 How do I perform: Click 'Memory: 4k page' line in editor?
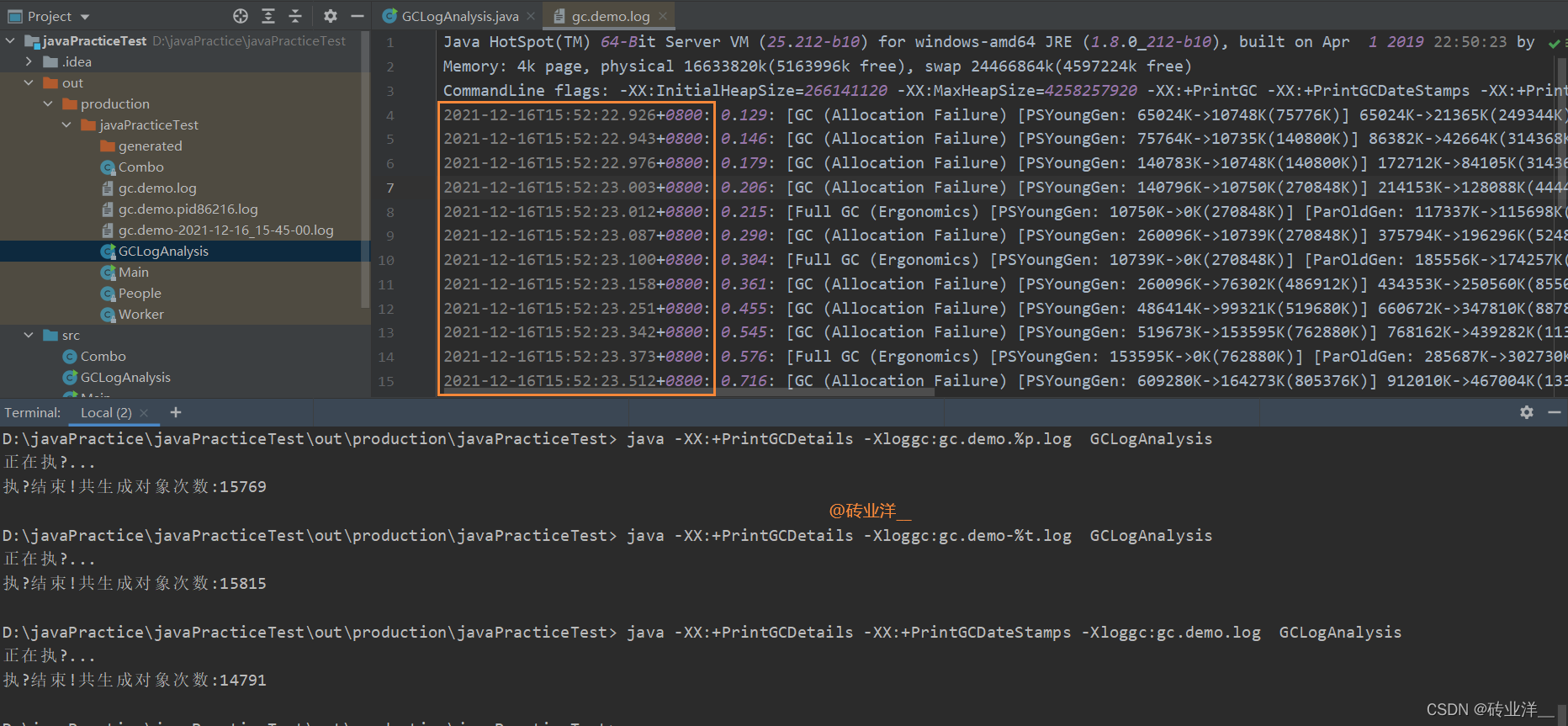click(817, 66)
